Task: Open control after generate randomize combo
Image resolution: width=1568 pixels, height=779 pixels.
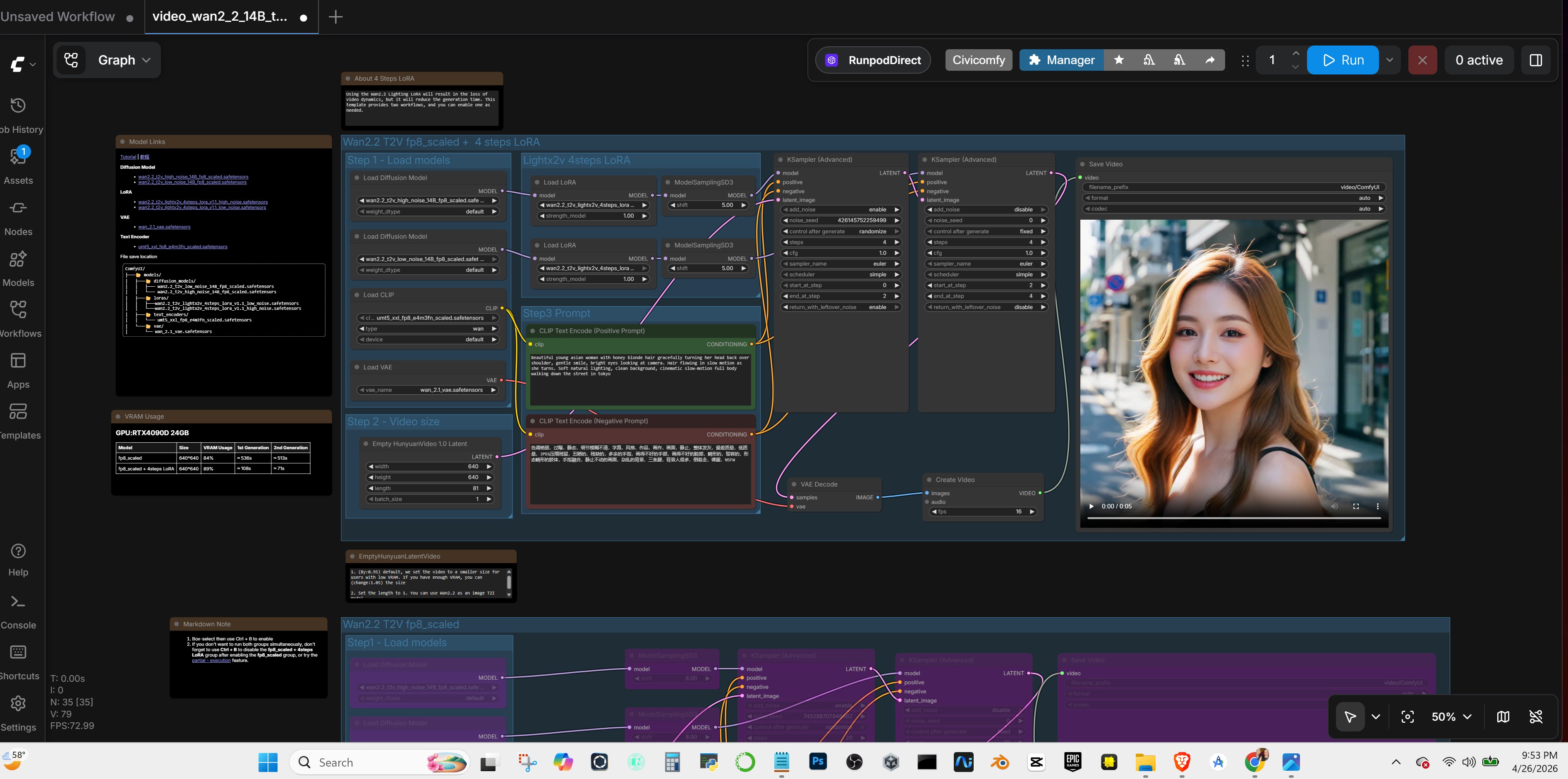Action: tap(841, 231)
